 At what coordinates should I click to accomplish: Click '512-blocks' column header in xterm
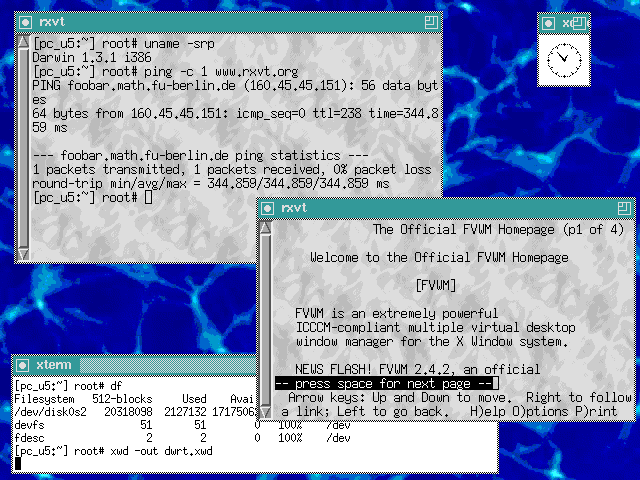point(122,399)
